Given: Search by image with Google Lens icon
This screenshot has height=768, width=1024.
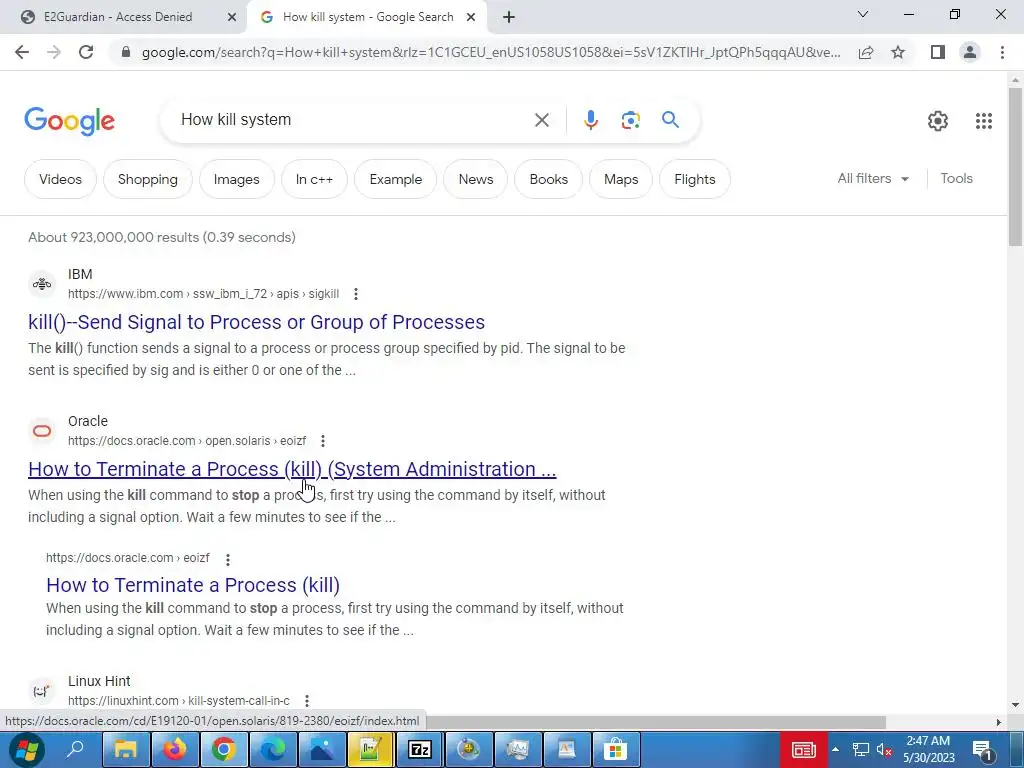Looking at the screenshot, I should click(630, 120).
